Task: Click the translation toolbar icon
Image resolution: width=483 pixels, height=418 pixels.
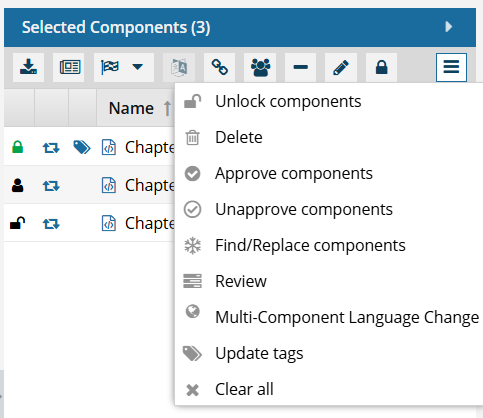Action: [x=179, y=67]
